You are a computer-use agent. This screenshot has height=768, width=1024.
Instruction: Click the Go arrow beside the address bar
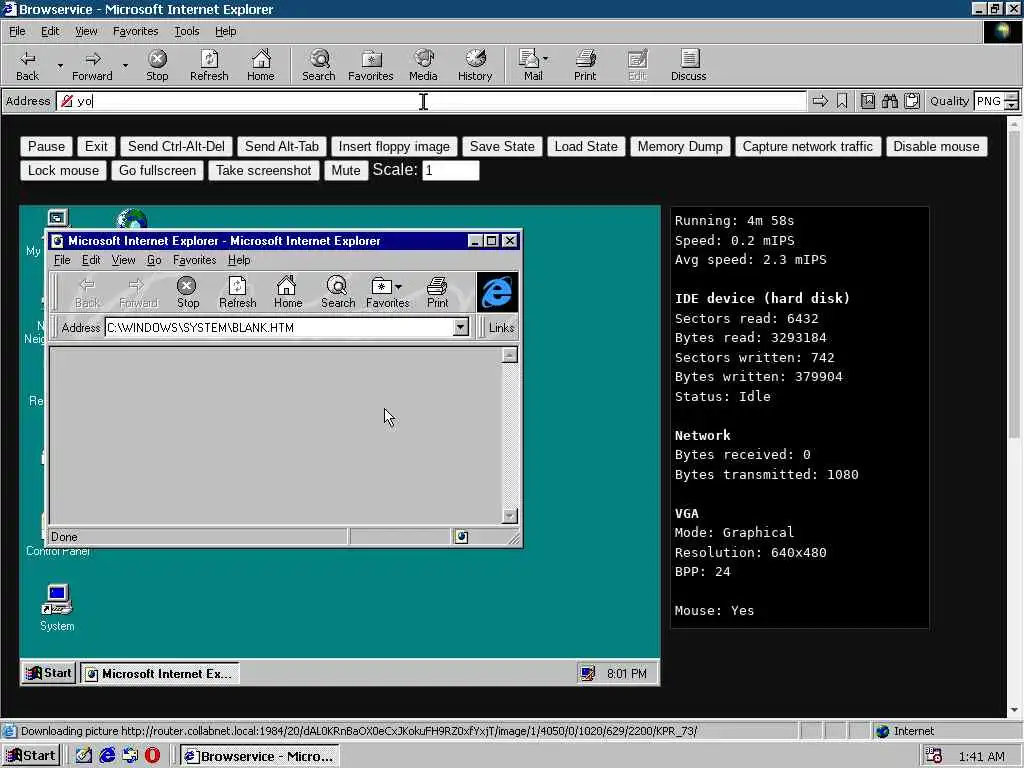[x=820, y=101]
